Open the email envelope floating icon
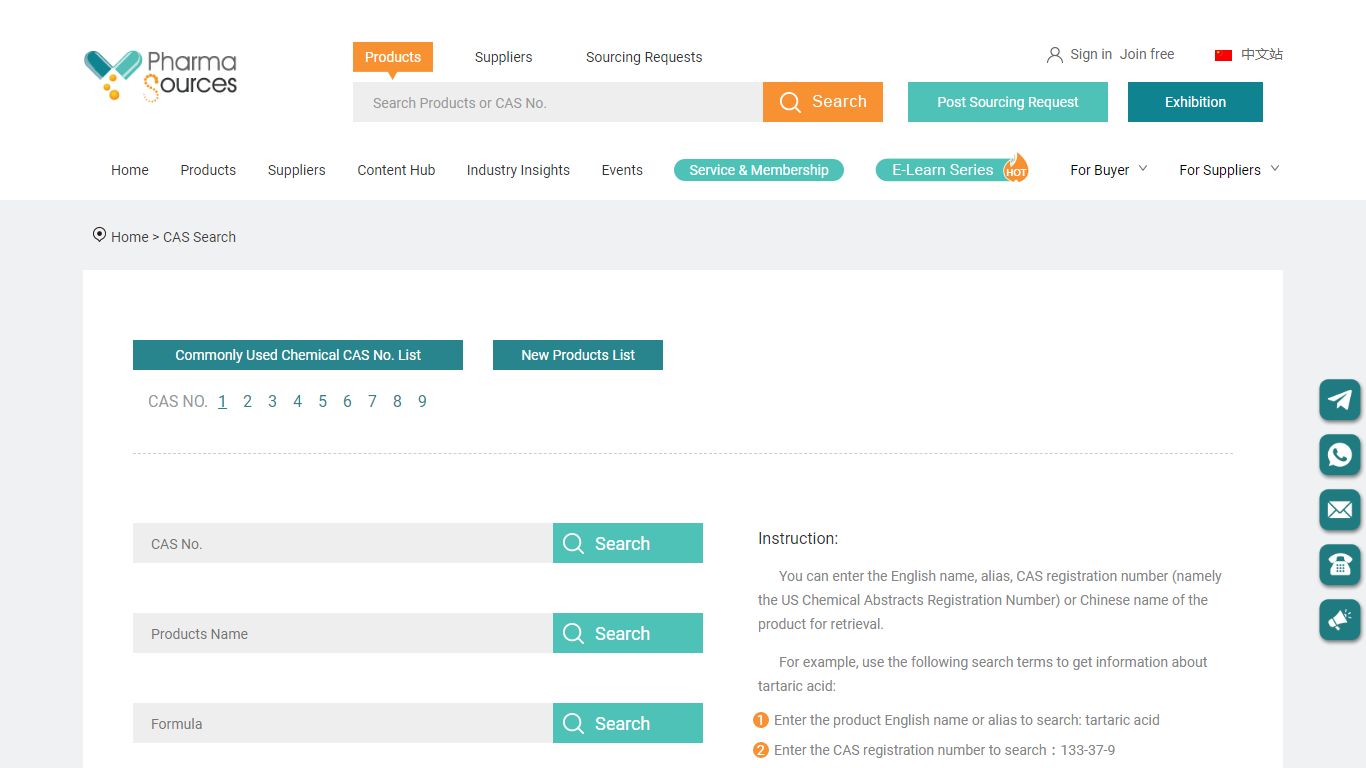The height and width of the screenshot is (768, 1366). point(1340,510)
